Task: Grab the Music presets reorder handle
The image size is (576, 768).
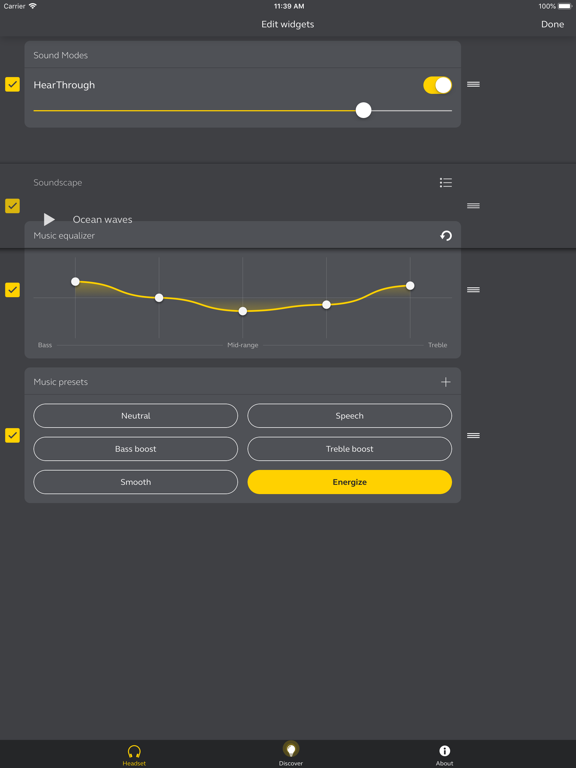Action: [x=473, y=435]
